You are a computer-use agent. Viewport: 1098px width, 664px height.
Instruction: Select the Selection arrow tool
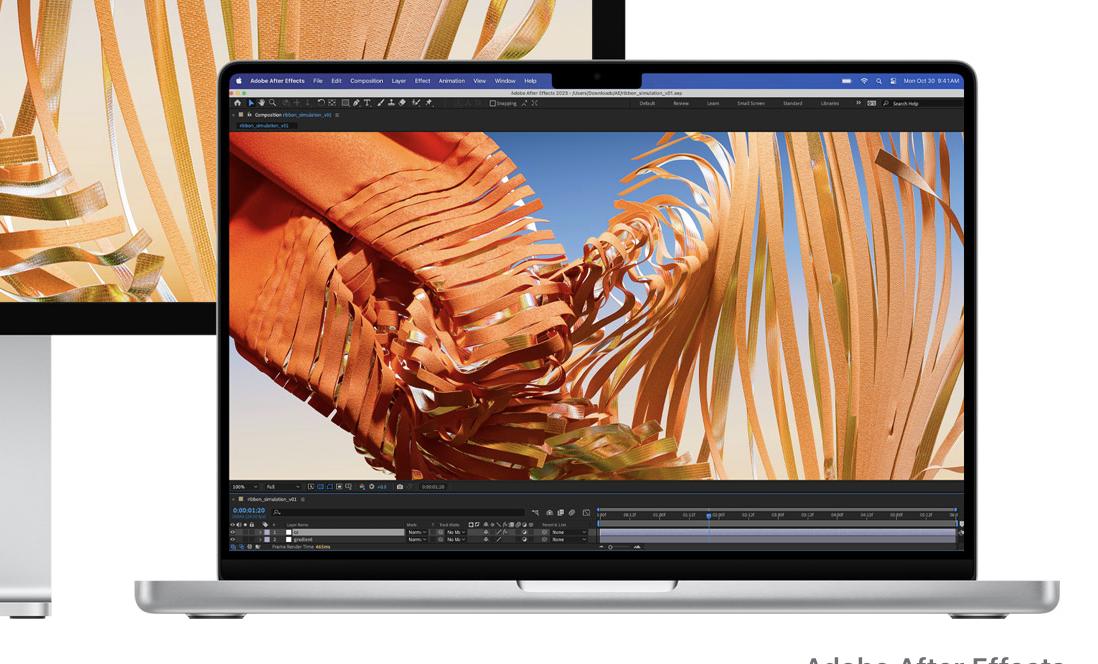pos(251,102)
